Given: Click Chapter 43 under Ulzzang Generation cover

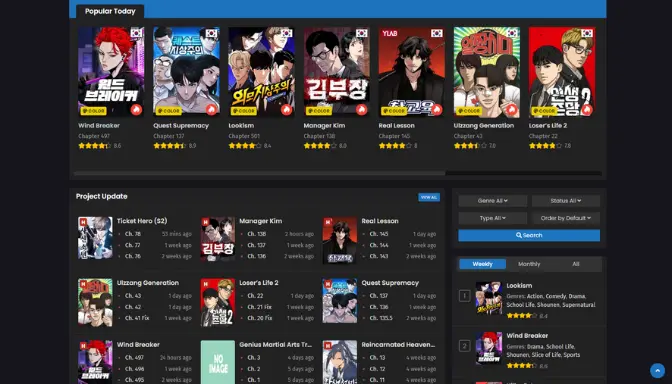Looking at the screenshot, I should (468, 136).
